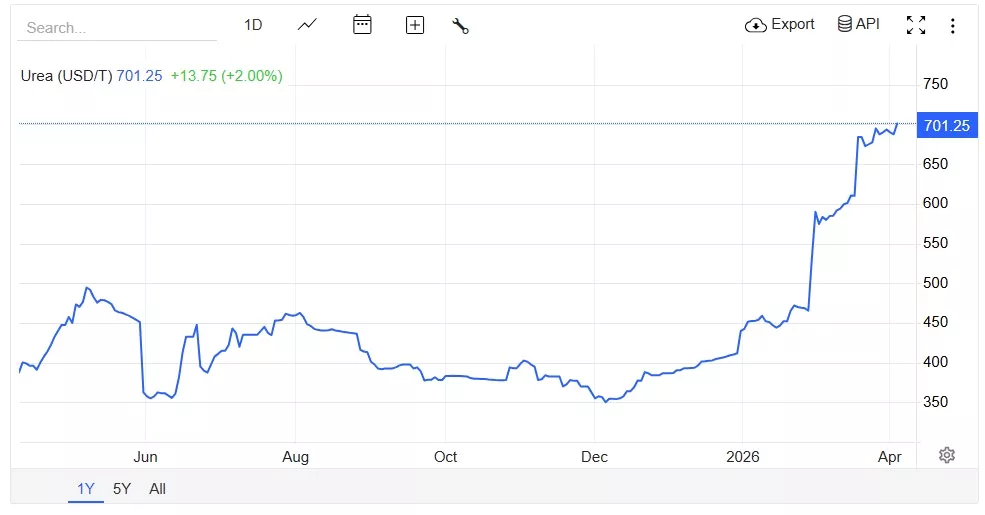Open chart settings gear icon
This screenshot has width=985, height=515.
point(947,455)
